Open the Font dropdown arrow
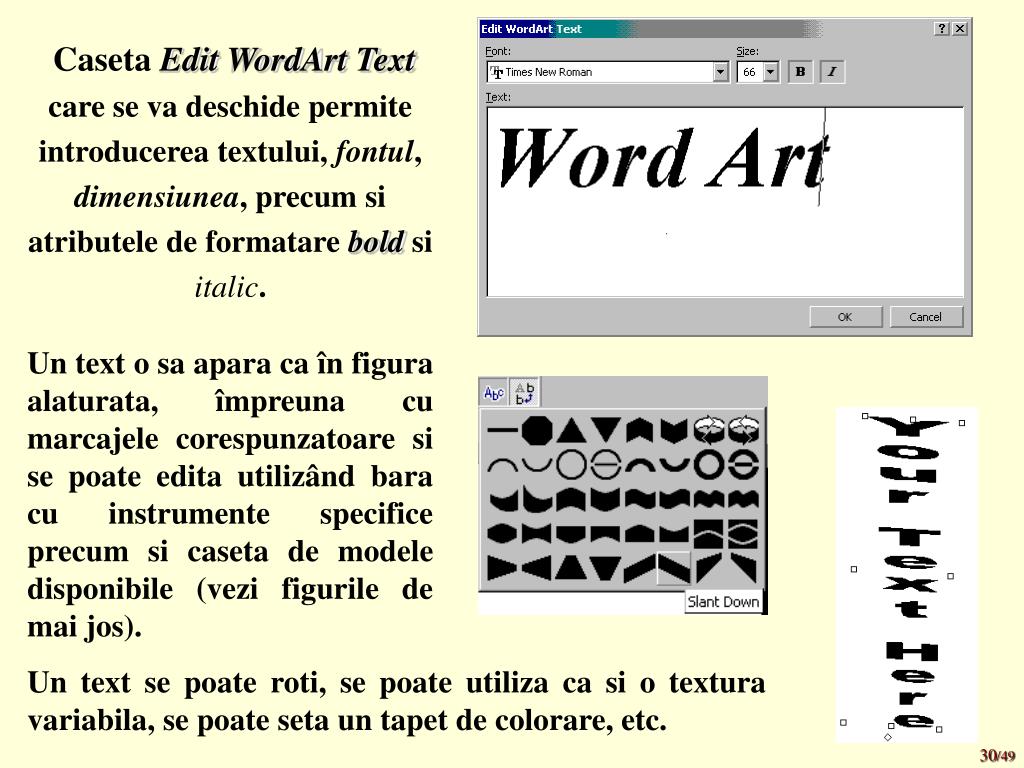 [x=720, y=72]
